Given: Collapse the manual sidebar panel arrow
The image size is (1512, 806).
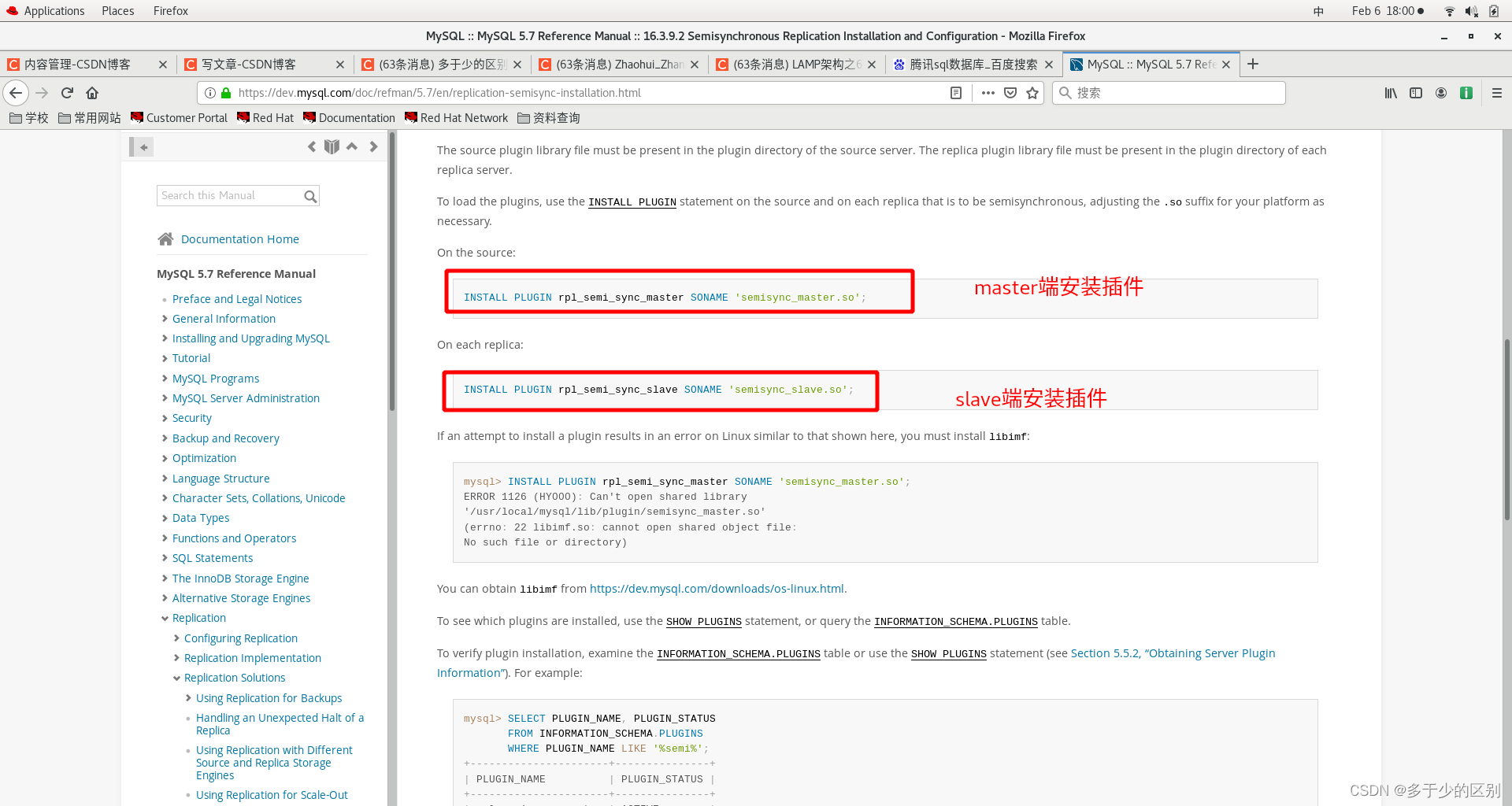Looking at the screenshot, I should [142, 146].
